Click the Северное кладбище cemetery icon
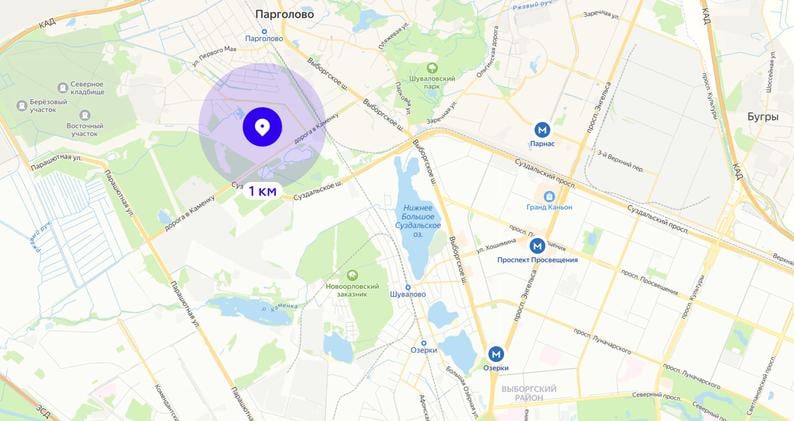 (63, 88)
